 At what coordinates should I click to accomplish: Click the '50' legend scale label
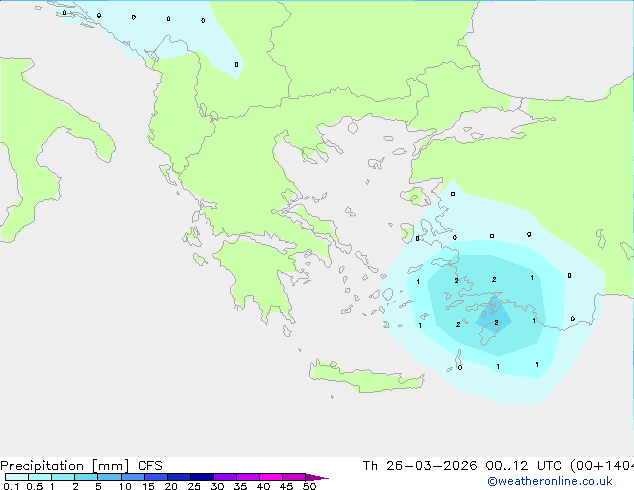[x=309, y=486]
